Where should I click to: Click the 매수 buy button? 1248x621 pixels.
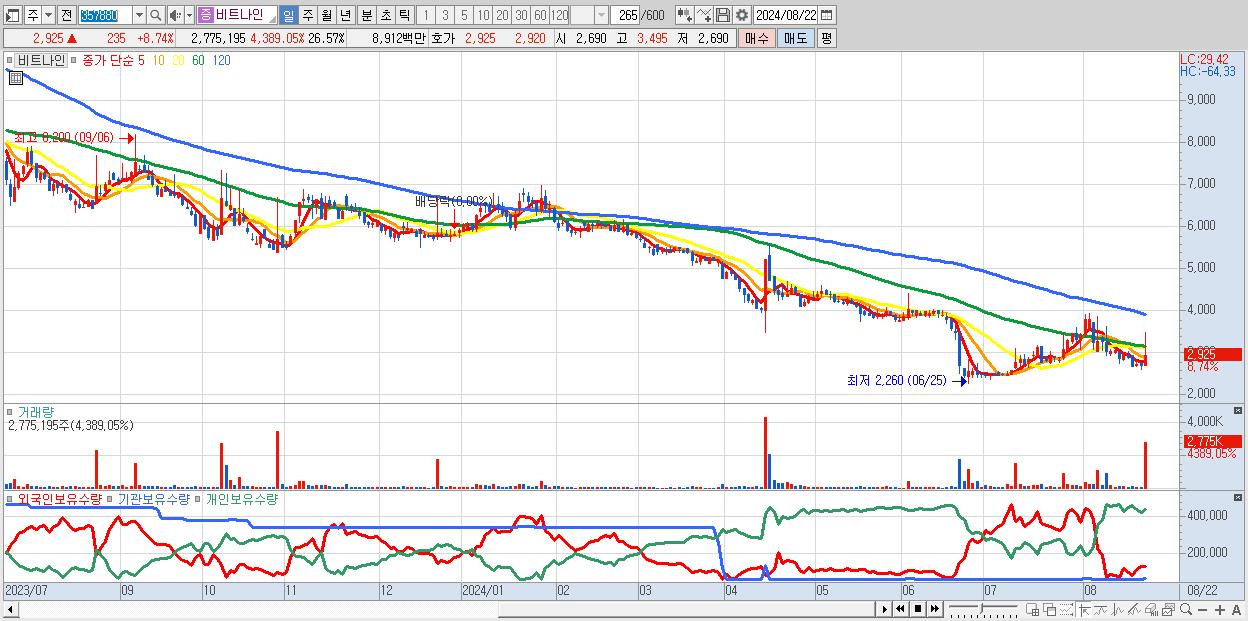pyautogui.click(x=756, y=38)
